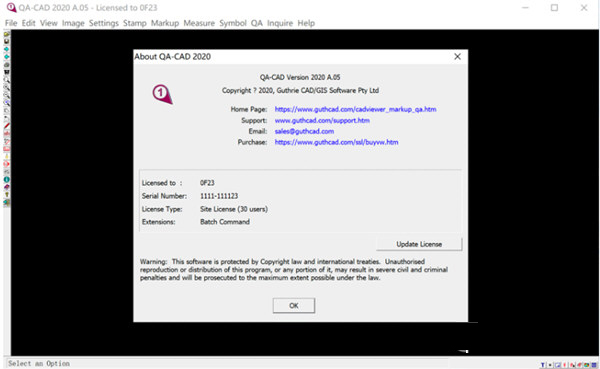Click the Licensed to value 0F23
Screen dimensions: 600x369
[207, 183]
